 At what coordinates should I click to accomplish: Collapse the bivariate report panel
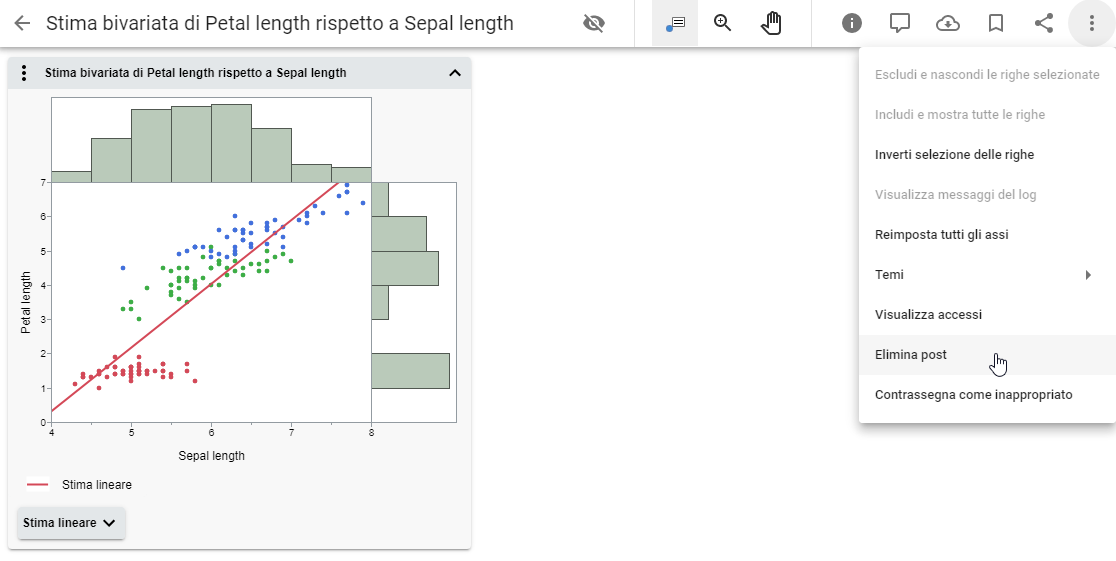click(x=455, y=73)
